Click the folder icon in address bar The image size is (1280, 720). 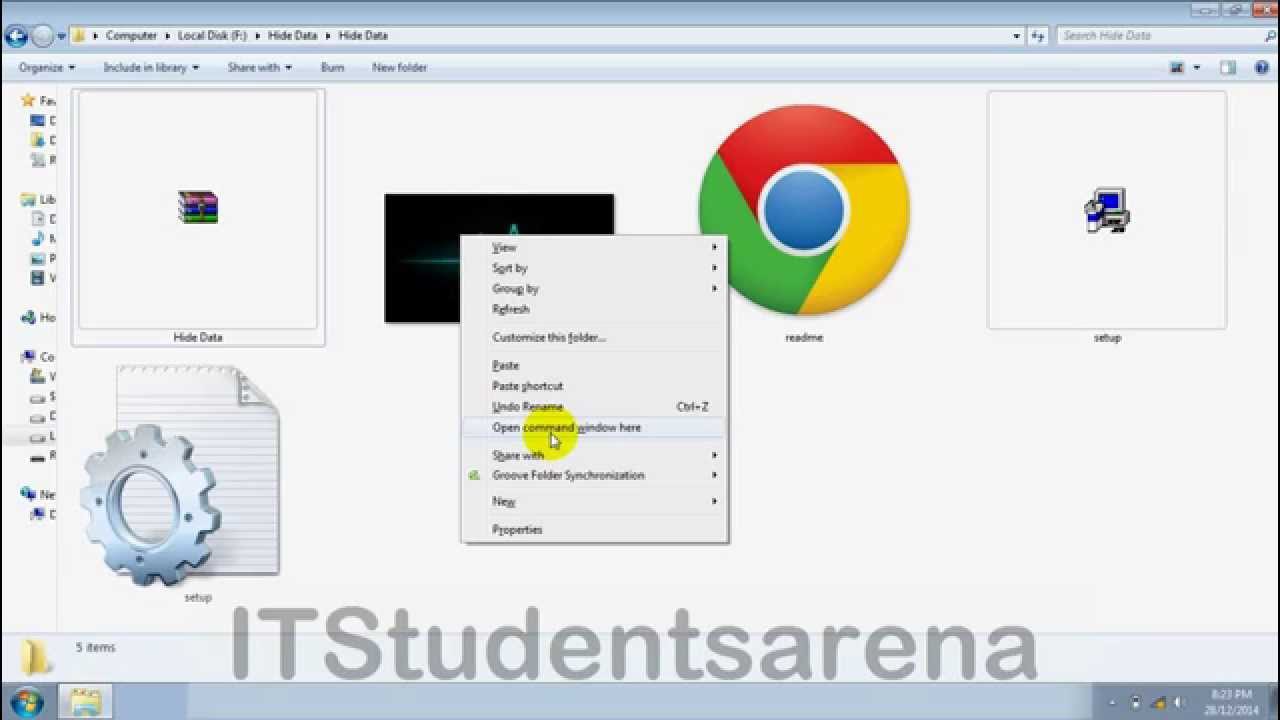[x=80, y=35]
